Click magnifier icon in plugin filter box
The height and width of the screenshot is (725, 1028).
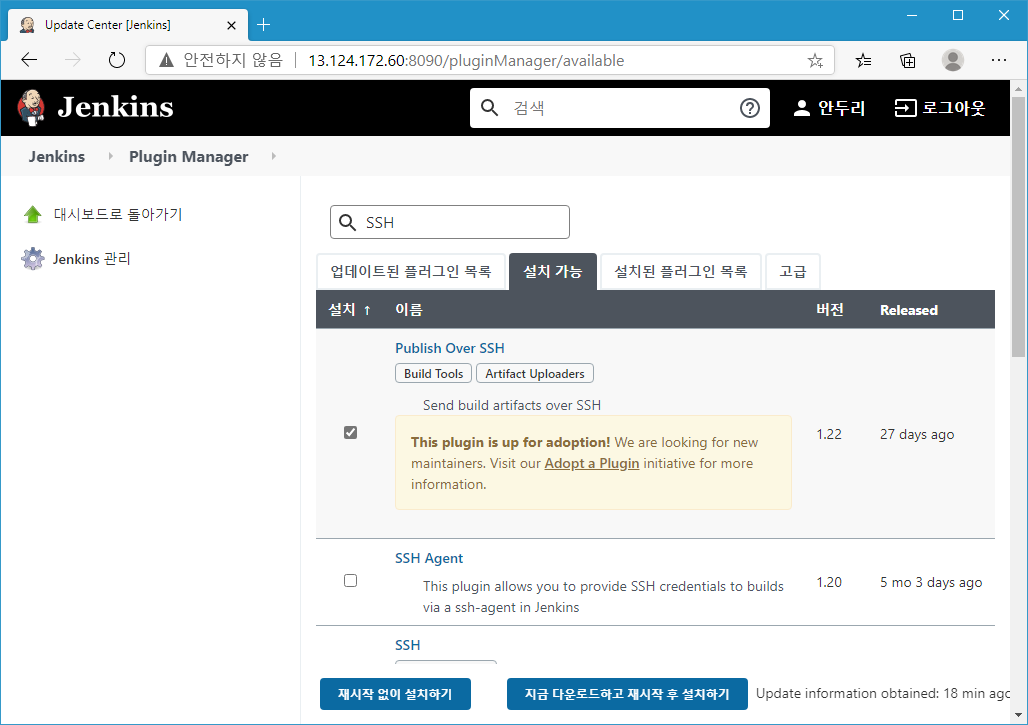pyautogui.click(x=347, y=222)
